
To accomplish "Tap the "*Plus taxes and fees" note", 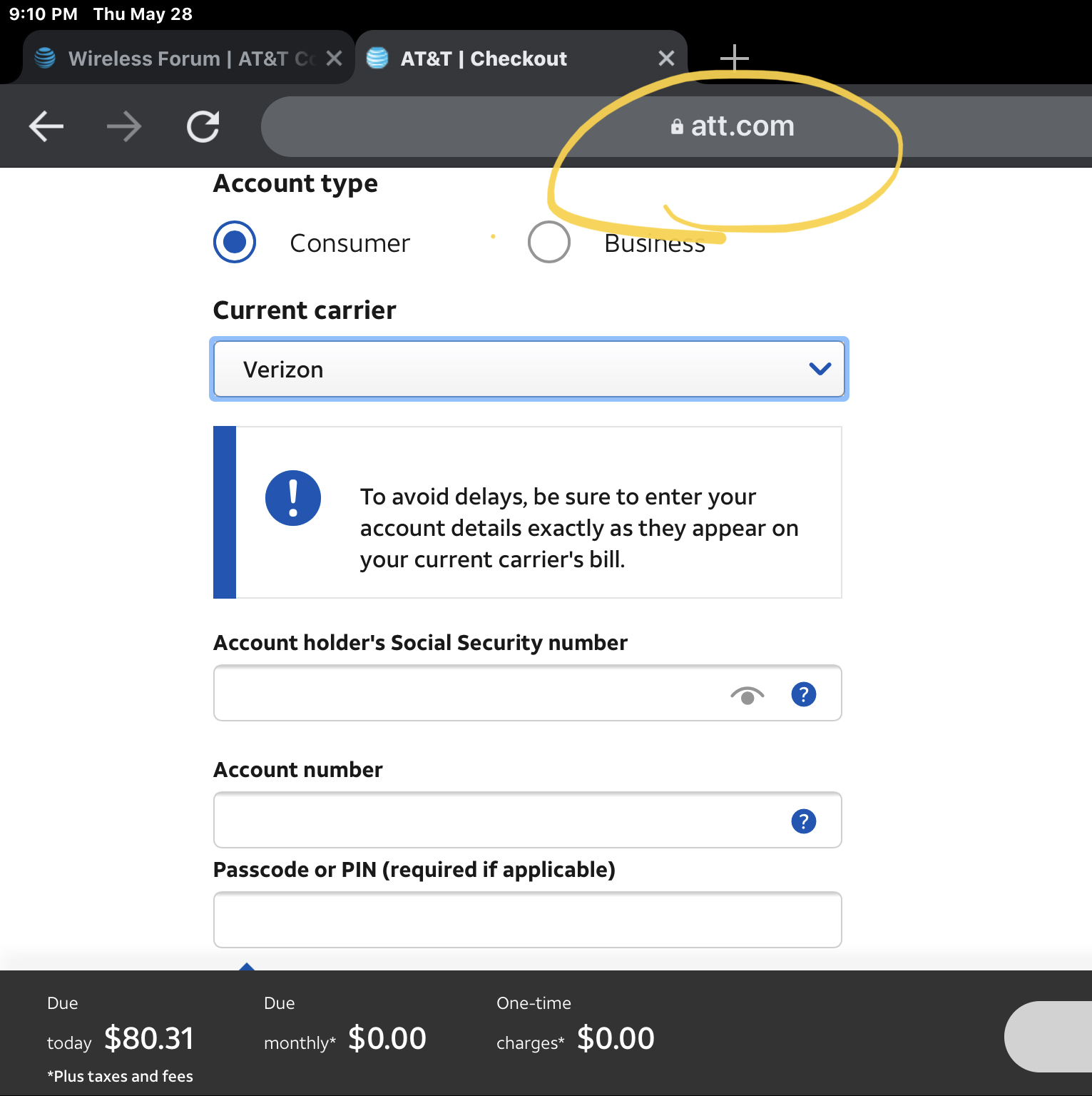I will [x=120, y=1076].
